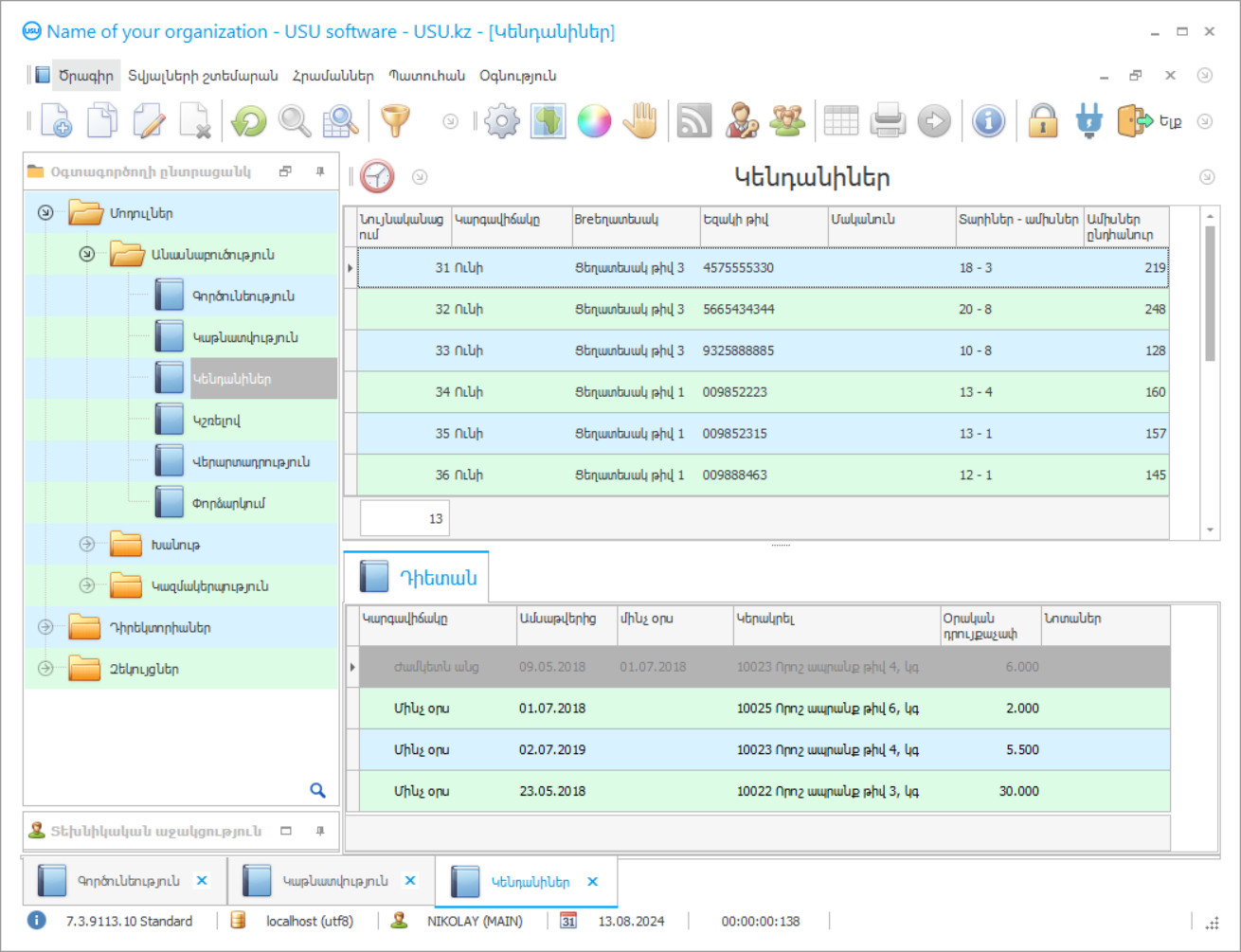This screenshot has height=952, width=1241.
Task: Sort by Կերակրել column header
Action: (836, 626)
